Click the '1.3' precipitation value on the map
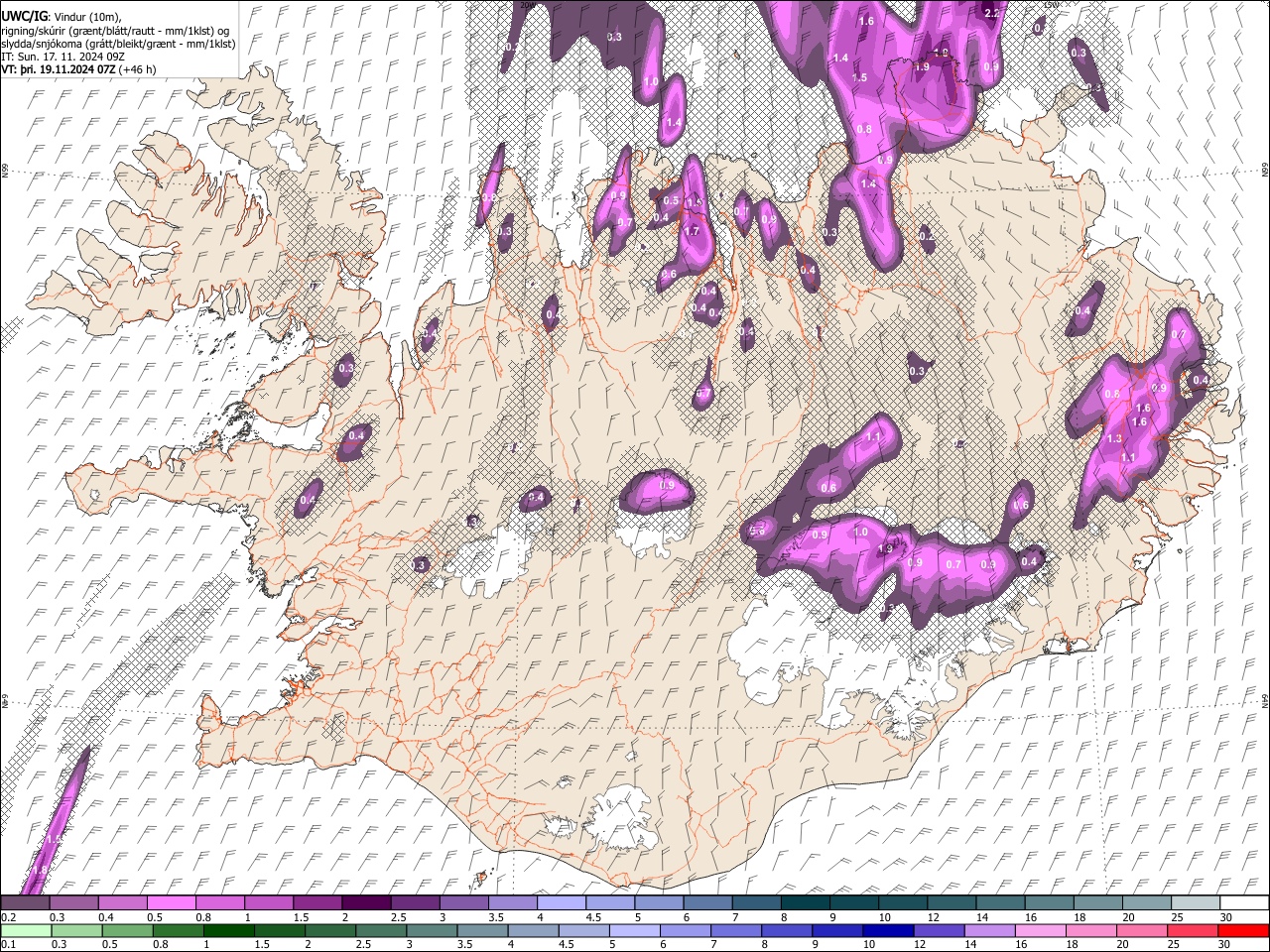The image size is (1270, 952). (x=1114, y=438)
